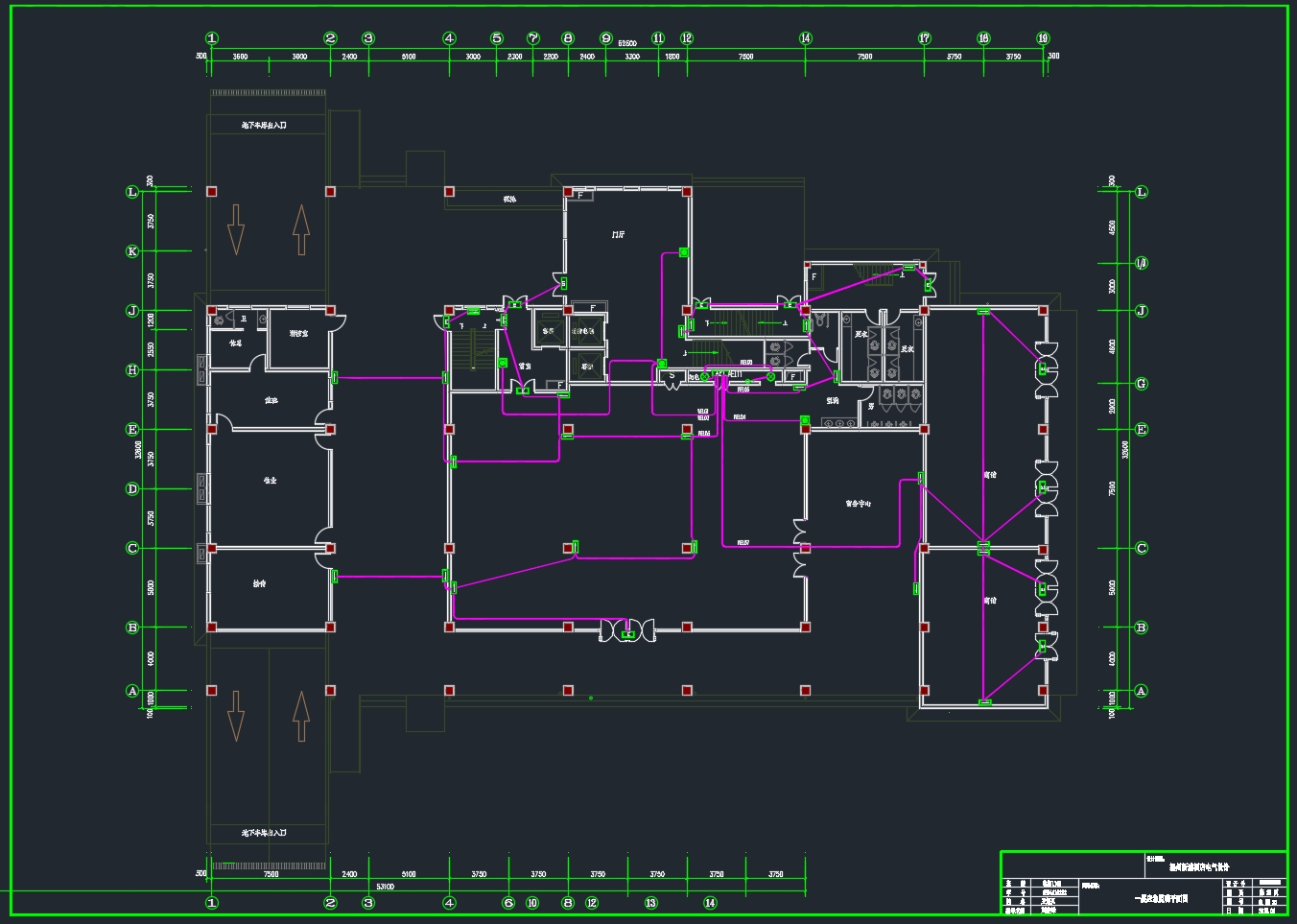Click red column at axis L and 1
This screenshot has width=1297, height=924.
[212, 192]
